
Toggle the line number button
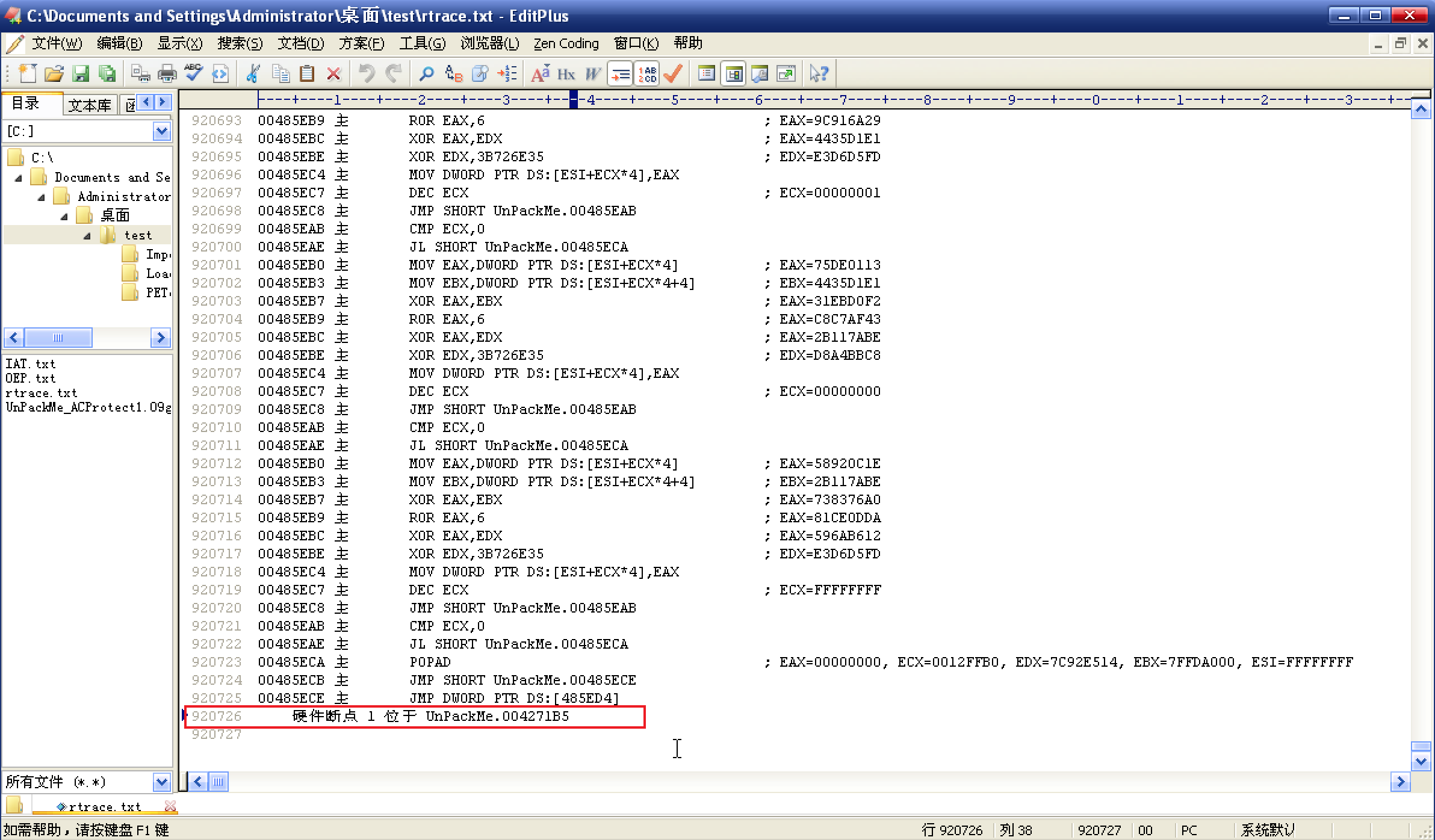647,74
